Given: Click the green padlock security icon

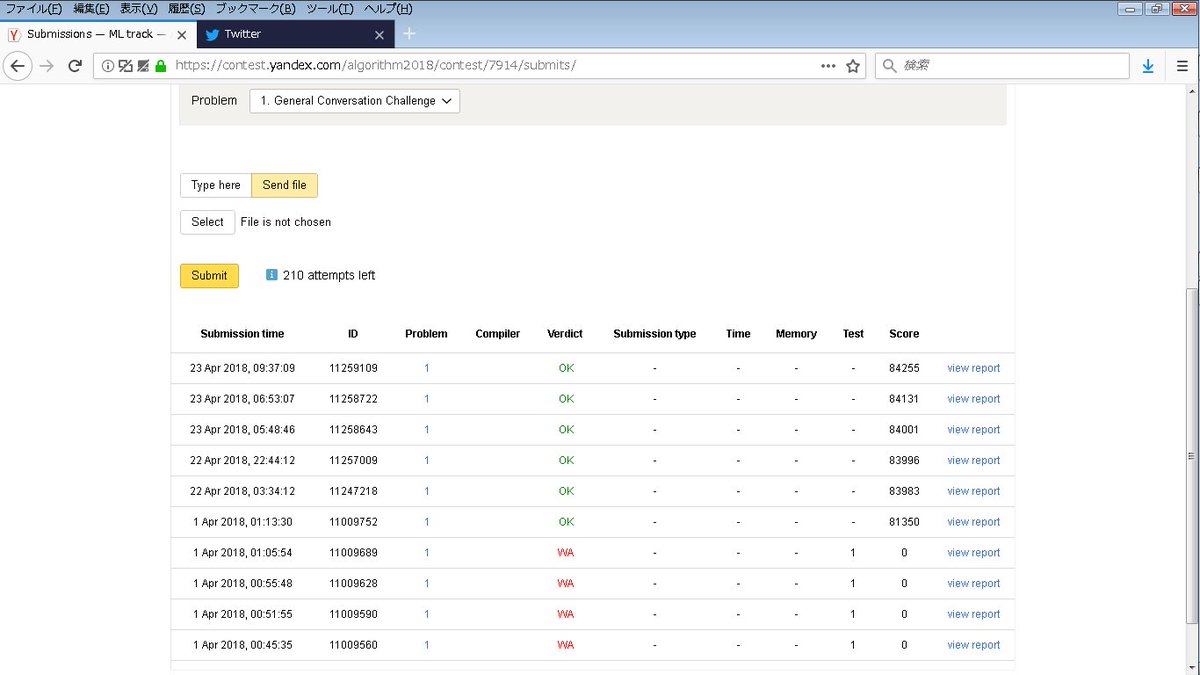Looking at the screenshot, I should [160, 66].
